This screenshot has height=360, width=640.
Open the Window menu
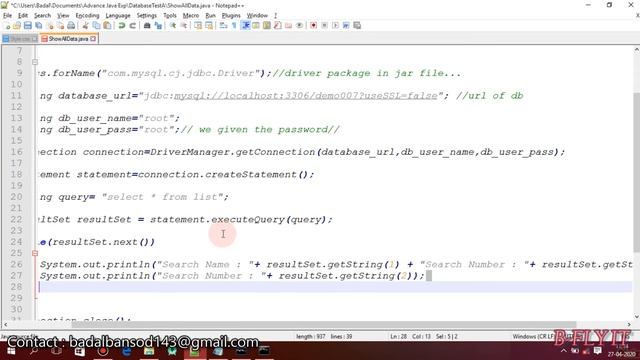257,16
